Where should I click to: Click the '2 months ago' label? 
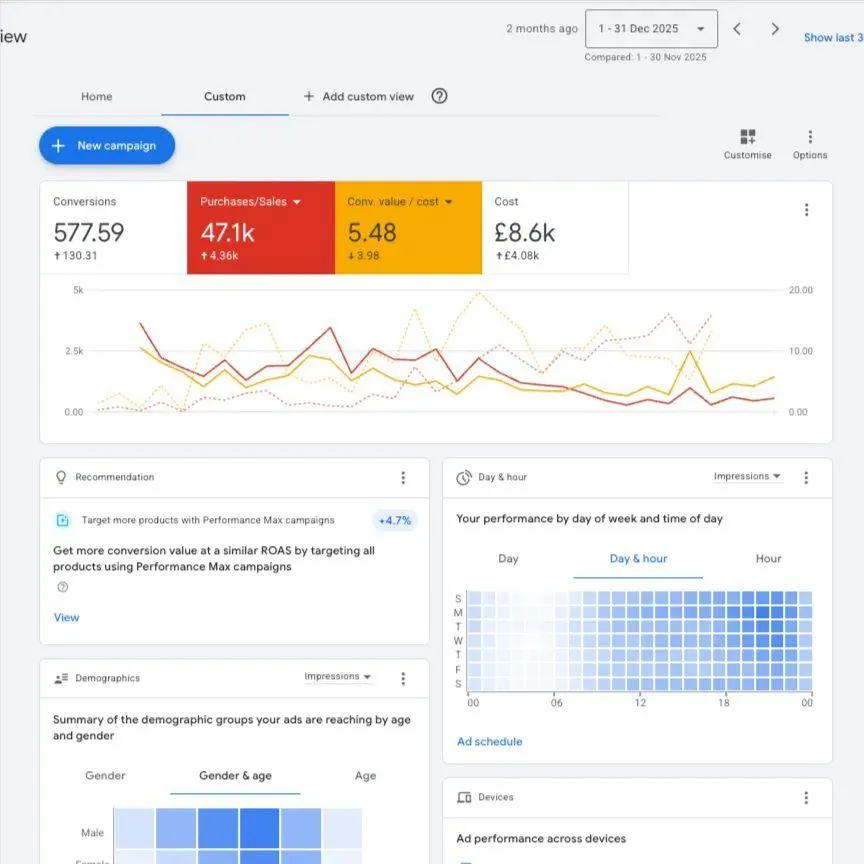[x=542, y=29]
